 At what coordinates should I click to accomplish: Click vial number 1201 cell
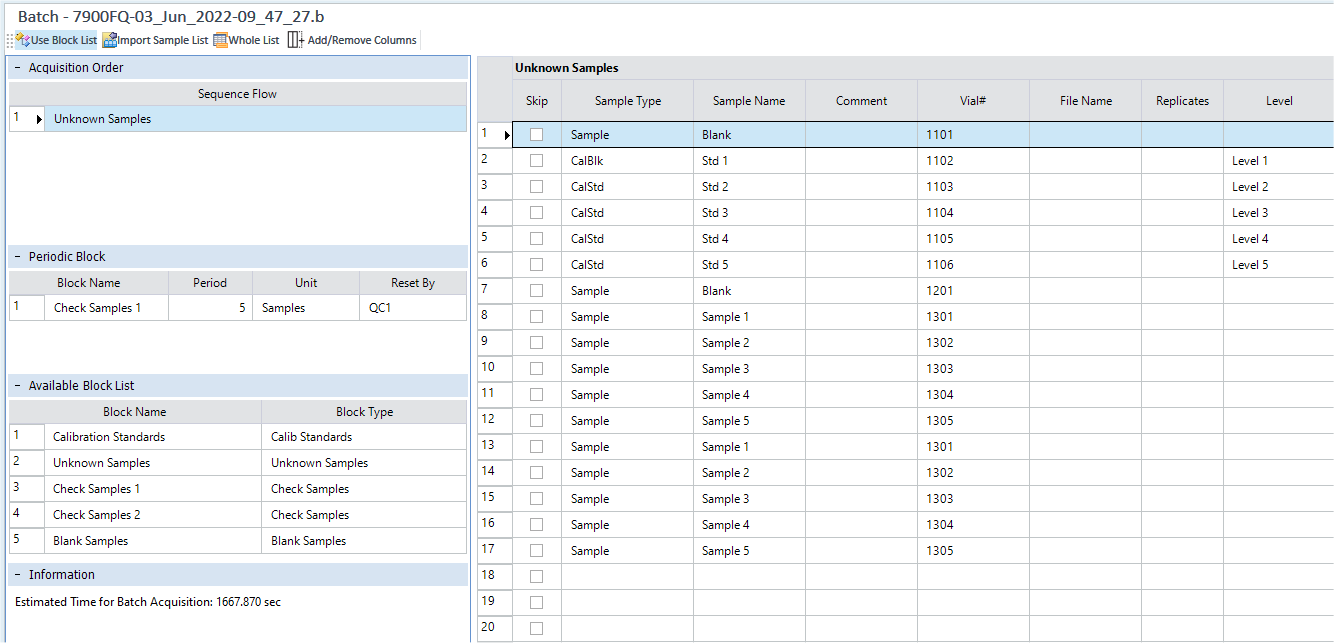coord(973,291)
